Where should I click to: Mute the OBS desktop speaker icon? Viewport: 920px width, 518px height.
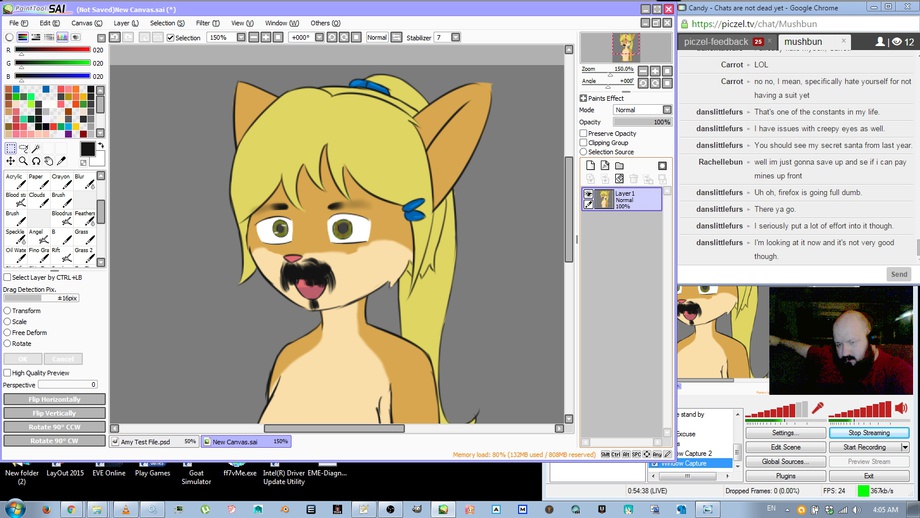900,408
